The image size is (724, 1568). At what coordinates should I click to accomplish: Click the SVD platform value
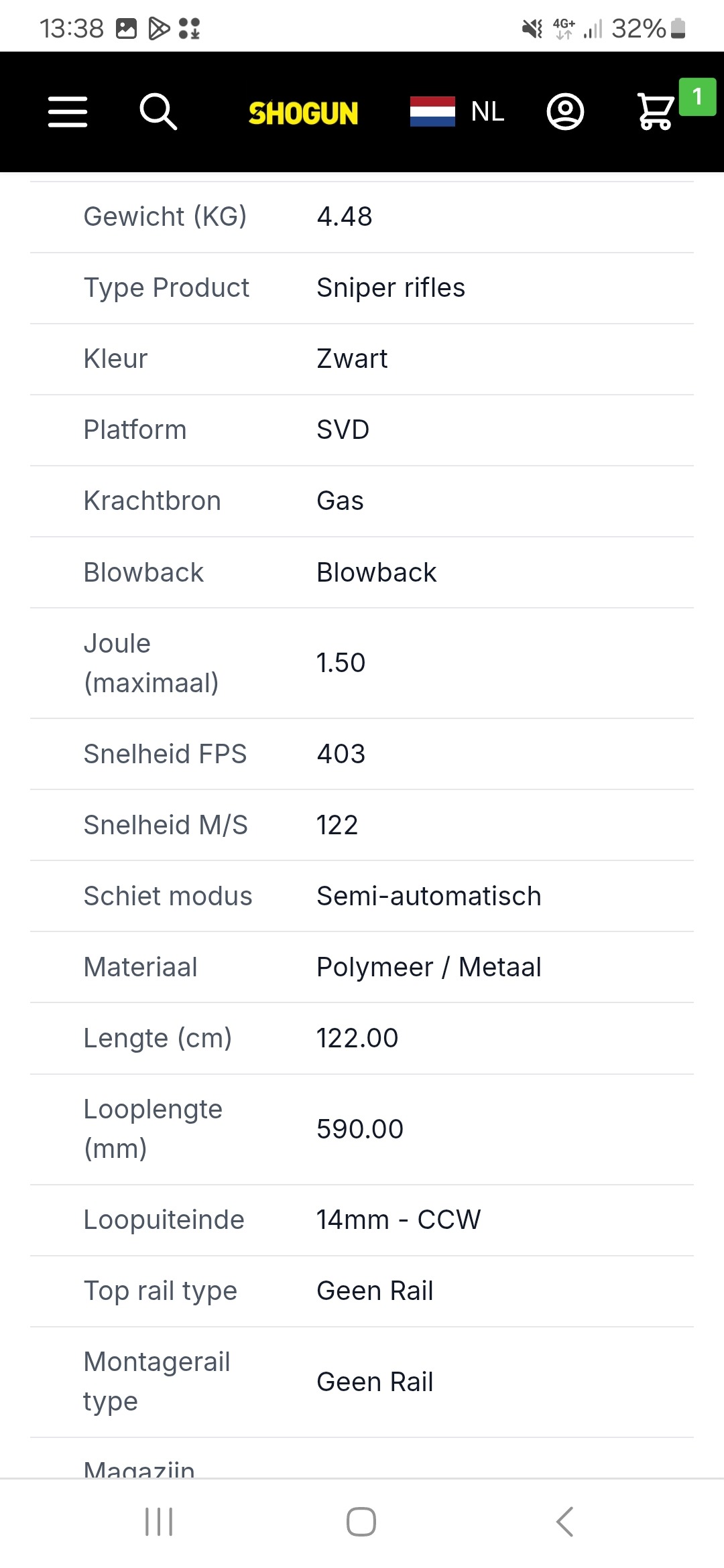tap(343, 430)
